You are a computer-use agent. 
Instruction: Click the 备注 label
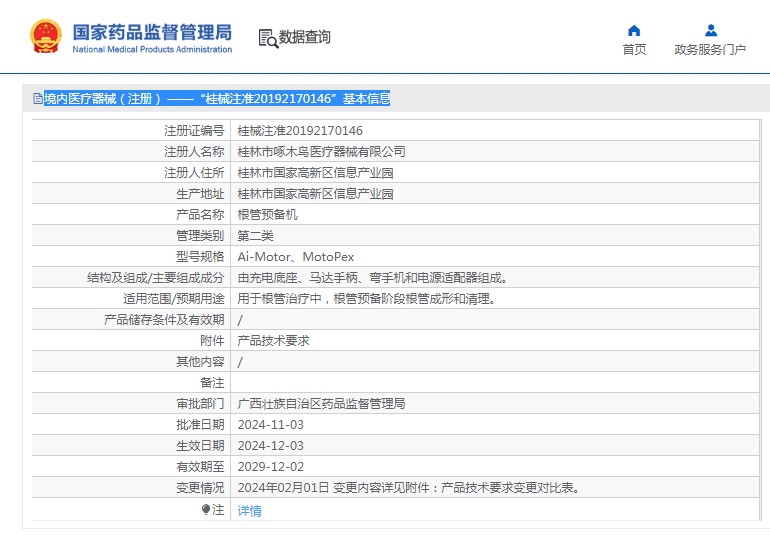pos(212,383)
